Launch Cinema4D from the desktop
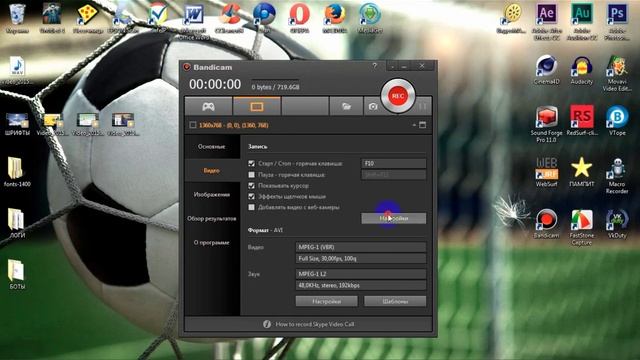 tap(547, 70)
